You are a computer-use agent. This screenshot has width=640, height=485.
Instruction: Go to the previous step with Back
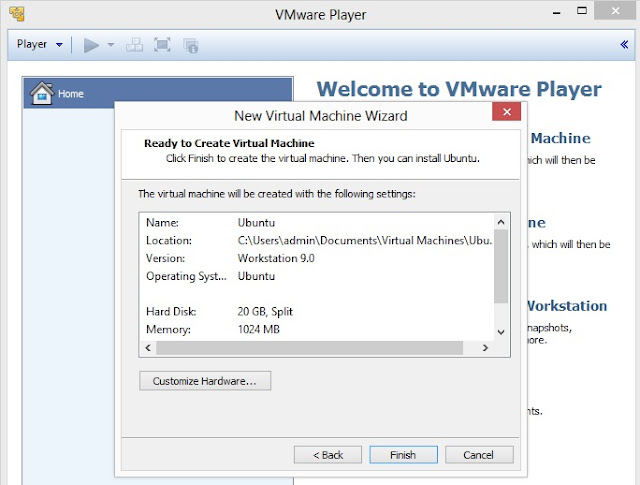point(328,455)
